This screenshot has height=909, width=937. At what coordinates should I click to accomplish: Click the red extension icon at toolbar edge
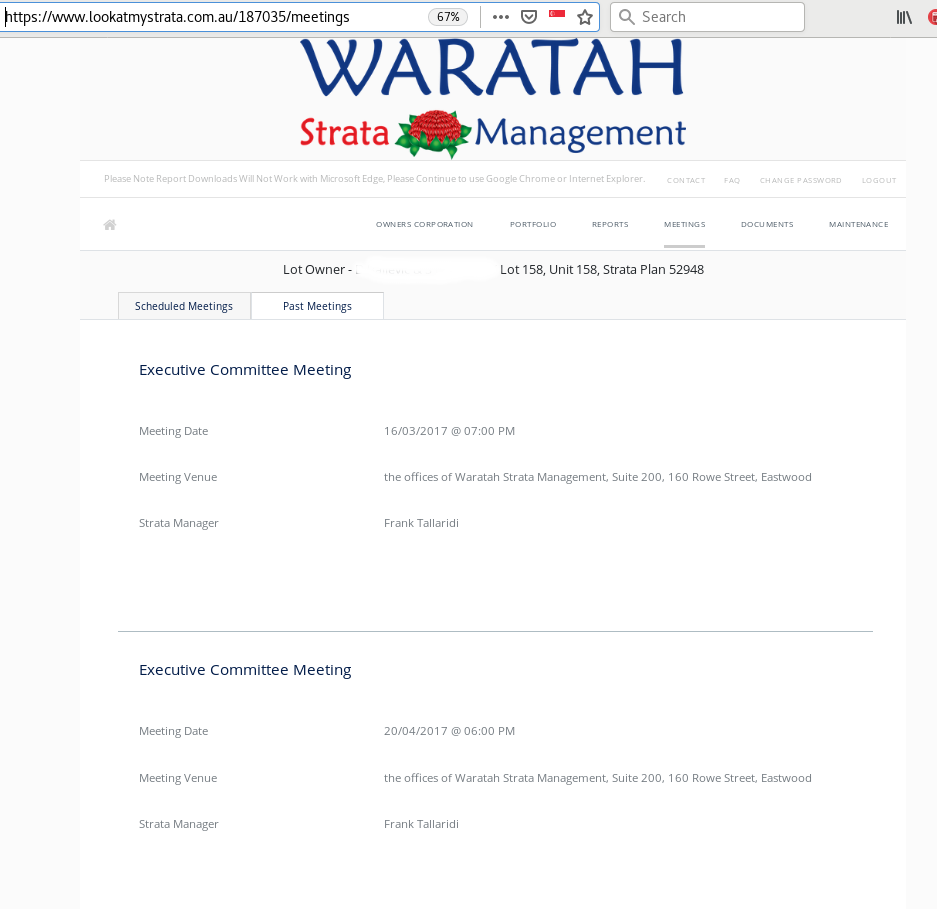[932, 17]
